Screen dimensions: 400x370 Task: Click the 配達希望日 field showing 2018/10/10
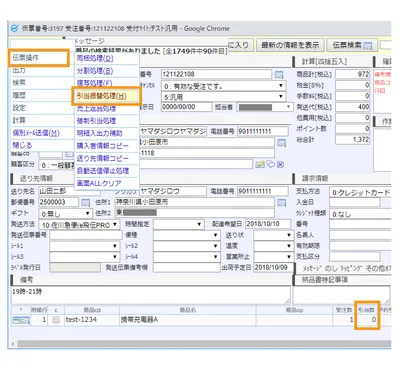[269, 224]
